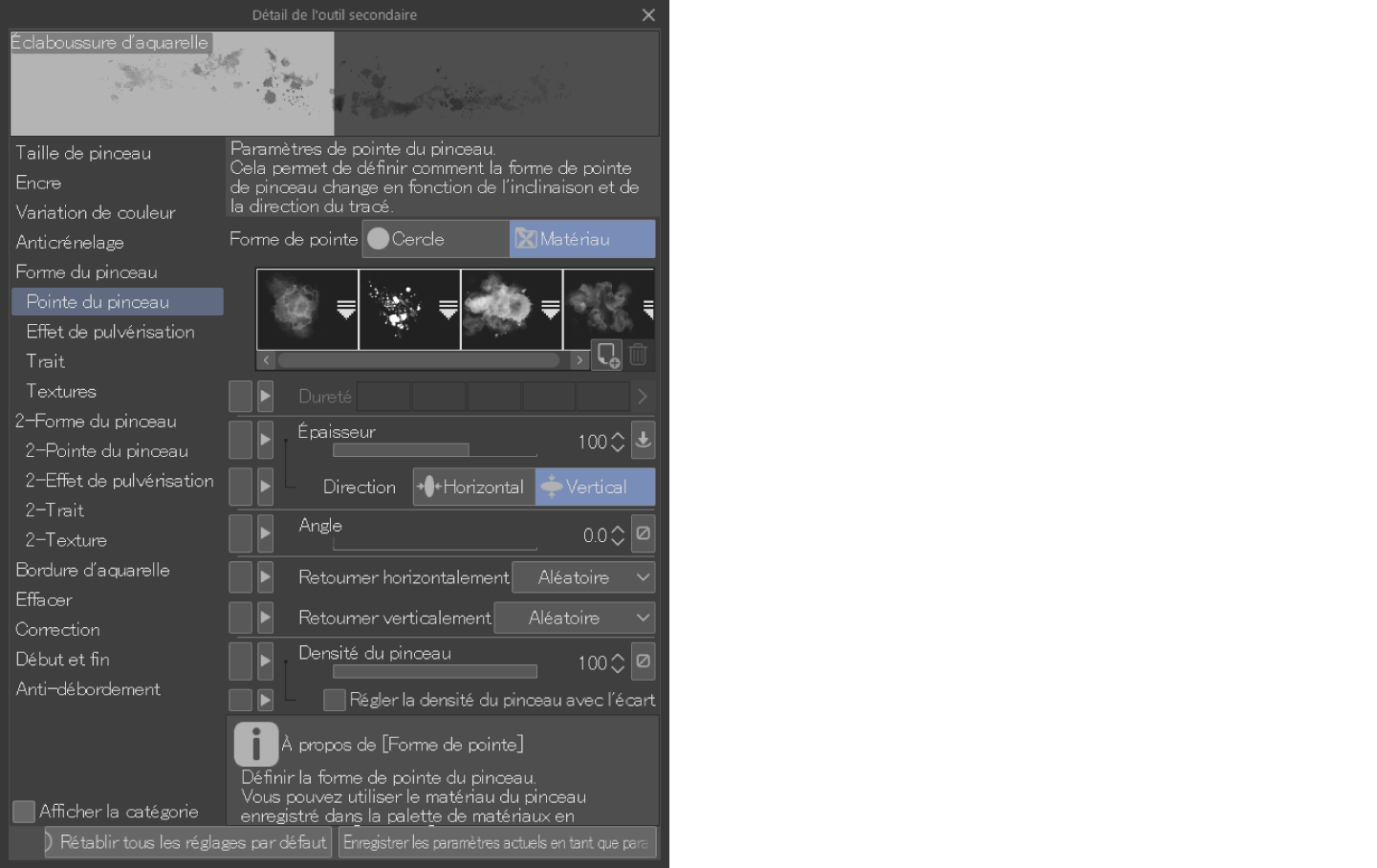The image size is (1377, 868).
Task: Open menu of first brush tip thumbnail
Action: (346, 309)
